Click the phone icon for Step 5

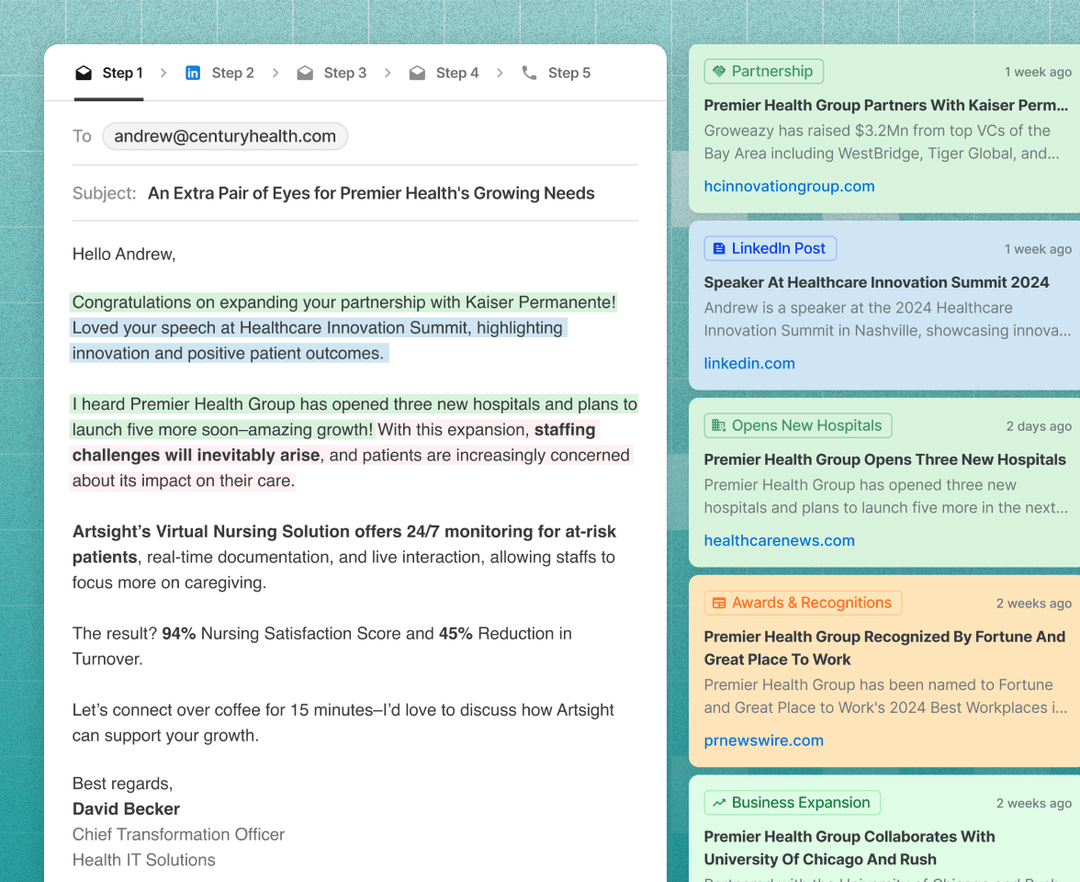529,73
